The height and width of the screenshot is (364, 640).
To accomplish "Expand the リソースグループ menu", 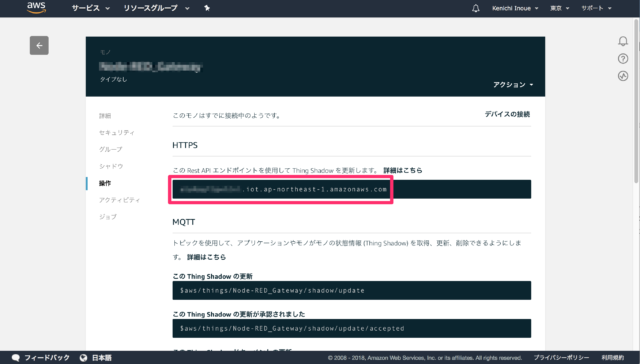I will tap(156, 8).
